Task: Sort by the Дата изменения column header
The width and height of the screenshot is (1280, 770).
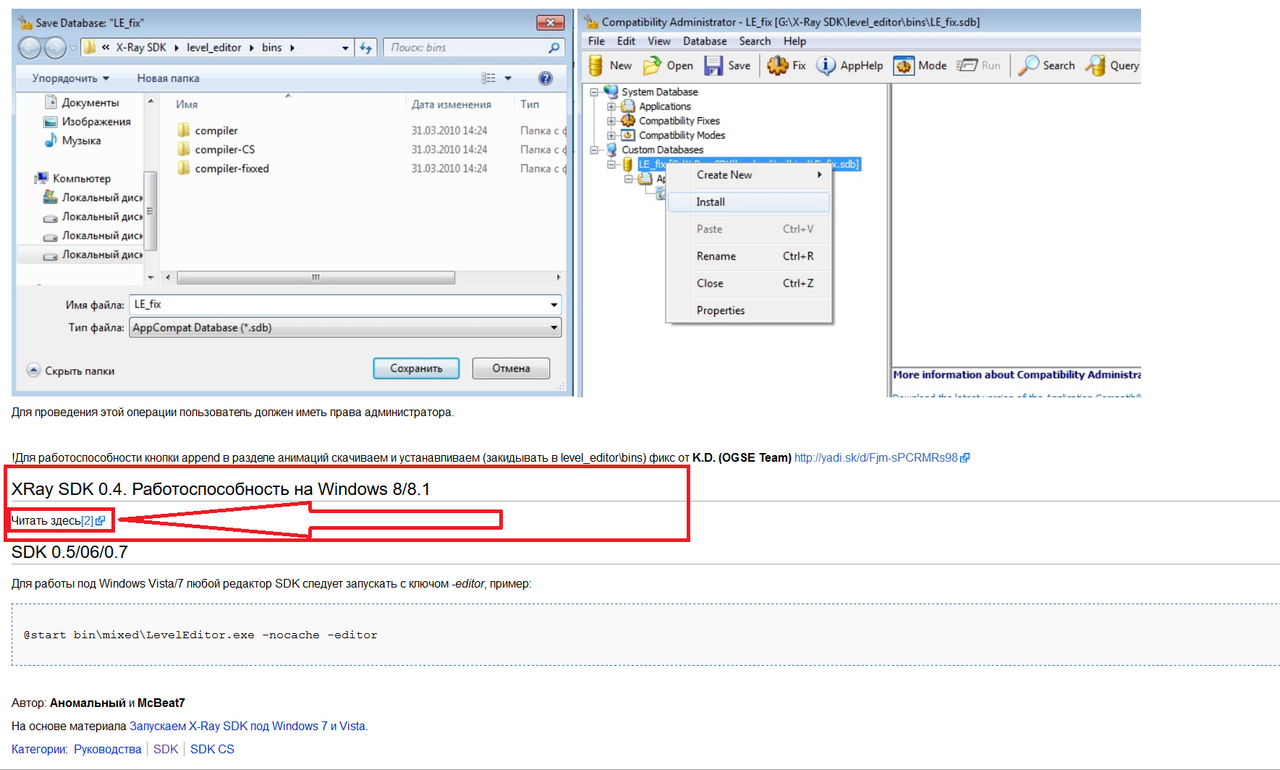Action: point(451,104)
